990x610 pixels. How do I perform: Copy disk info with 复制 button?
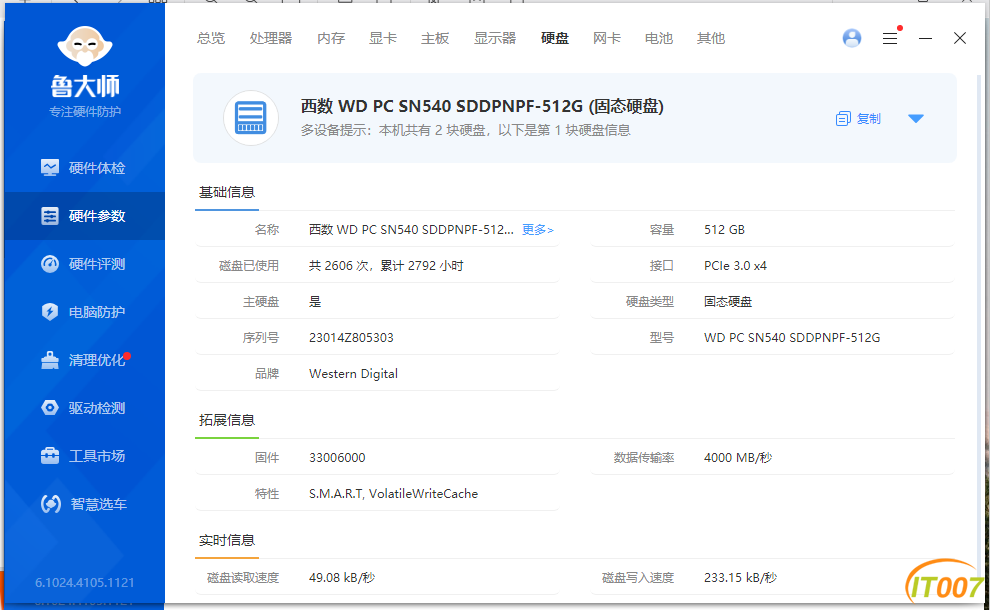click(858, 119)
